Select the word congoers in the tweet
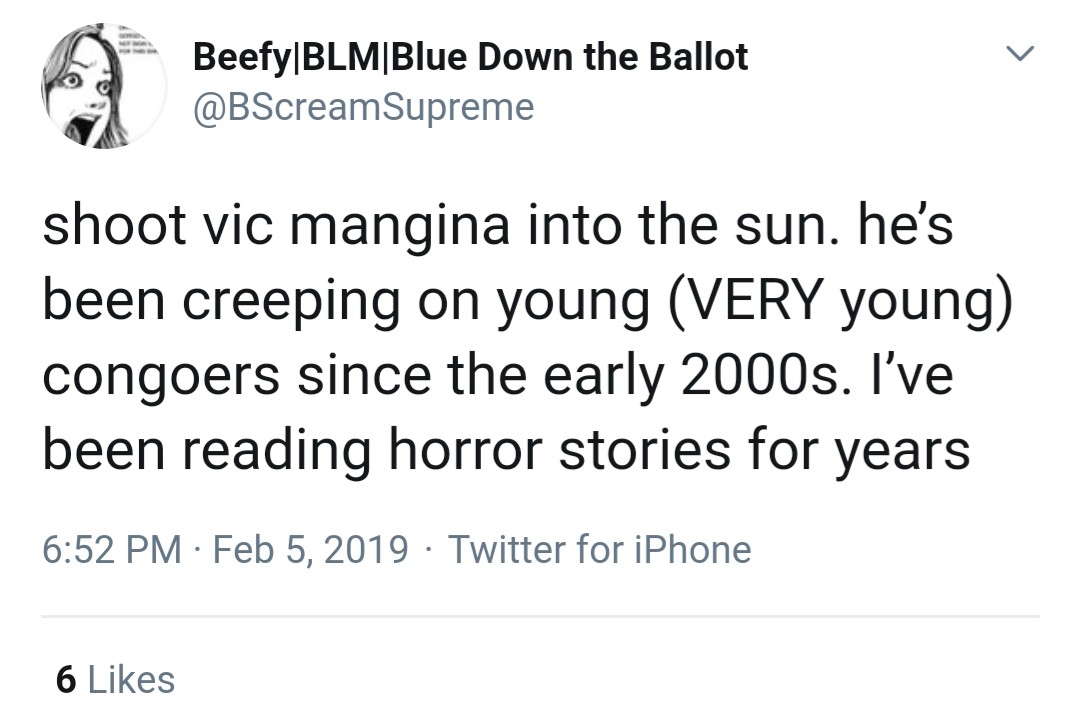Image resolution: width=1080 pixels, height=720 pixels. tap(162, 379)
